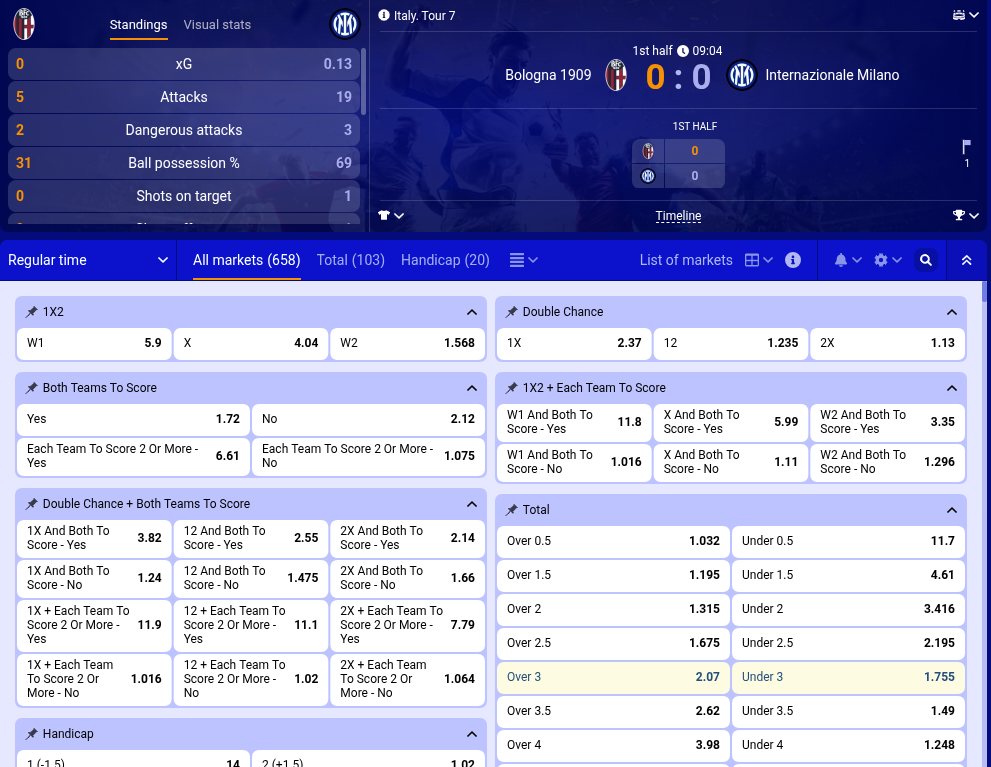Click the markets info icon
The image size is (991, 767).
[793, 260]
